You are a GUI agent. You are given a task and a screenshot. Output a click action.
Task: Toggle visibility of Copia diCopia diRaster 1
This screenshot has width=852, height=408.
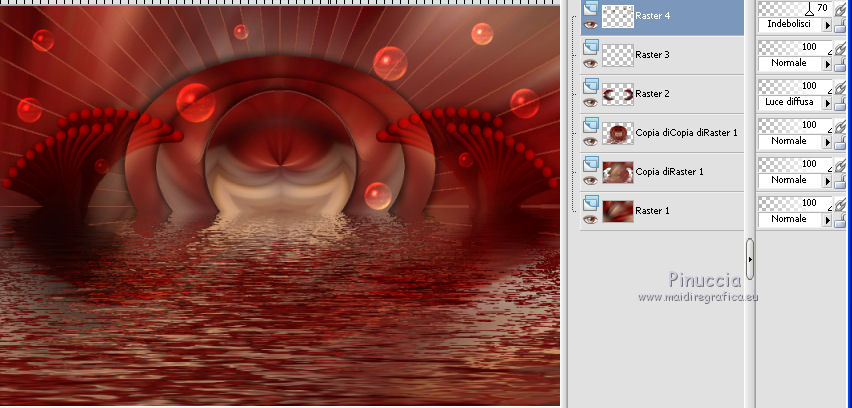[591, 142]
